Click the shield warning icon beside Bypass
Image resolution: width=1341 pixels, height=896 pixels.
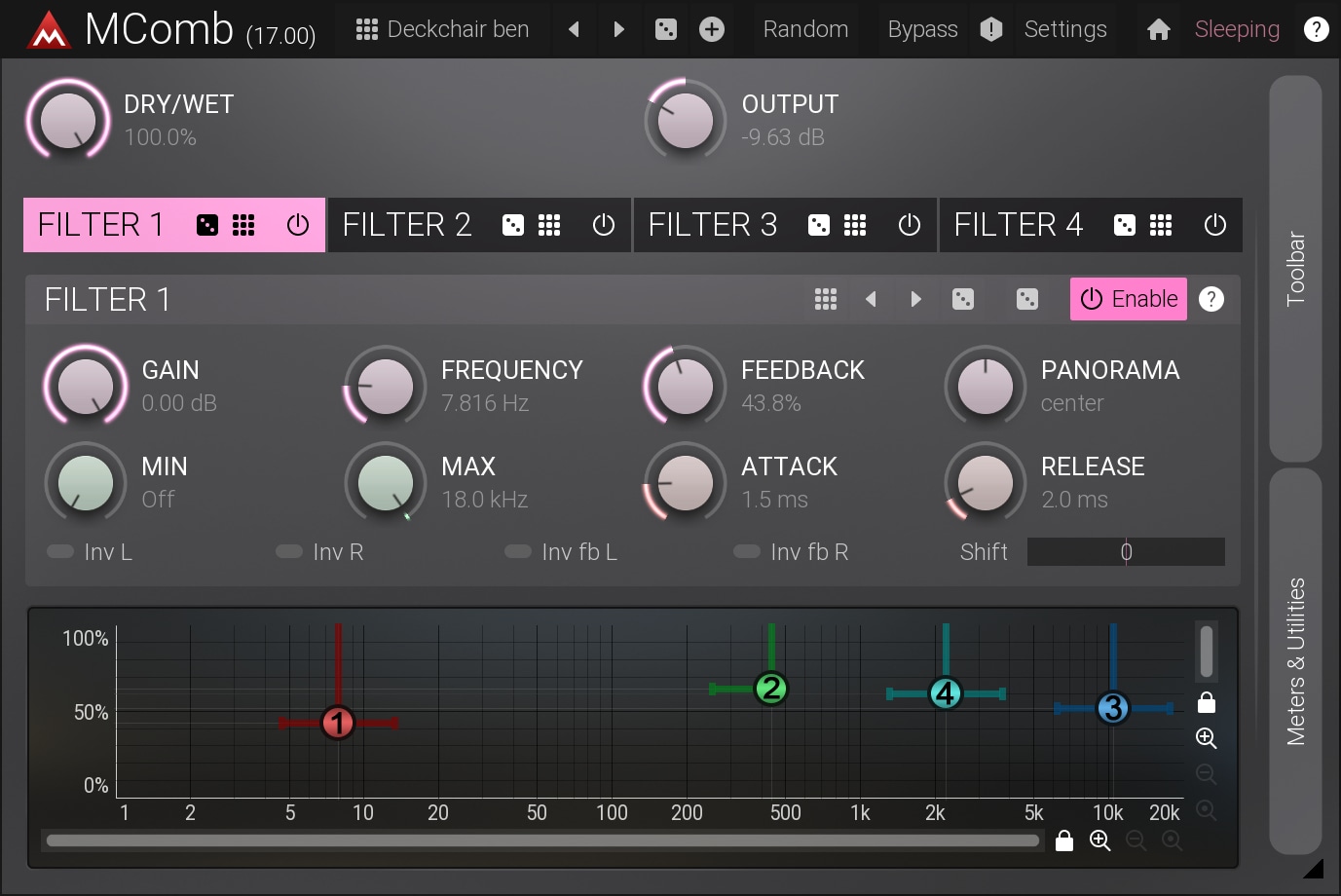click(991, 29)
